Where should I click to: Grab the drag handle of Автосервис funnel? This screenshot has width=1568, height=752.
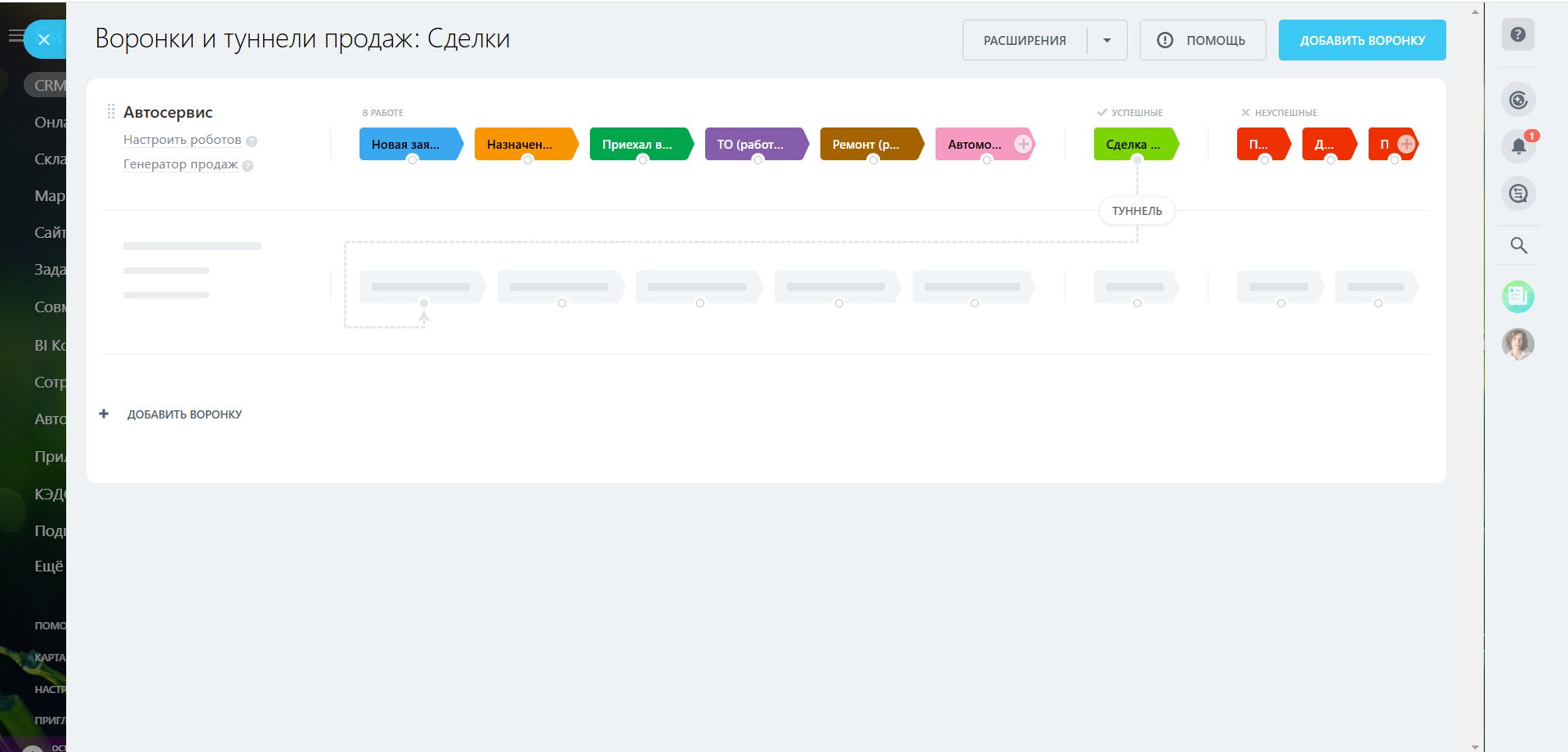point(111,112)
